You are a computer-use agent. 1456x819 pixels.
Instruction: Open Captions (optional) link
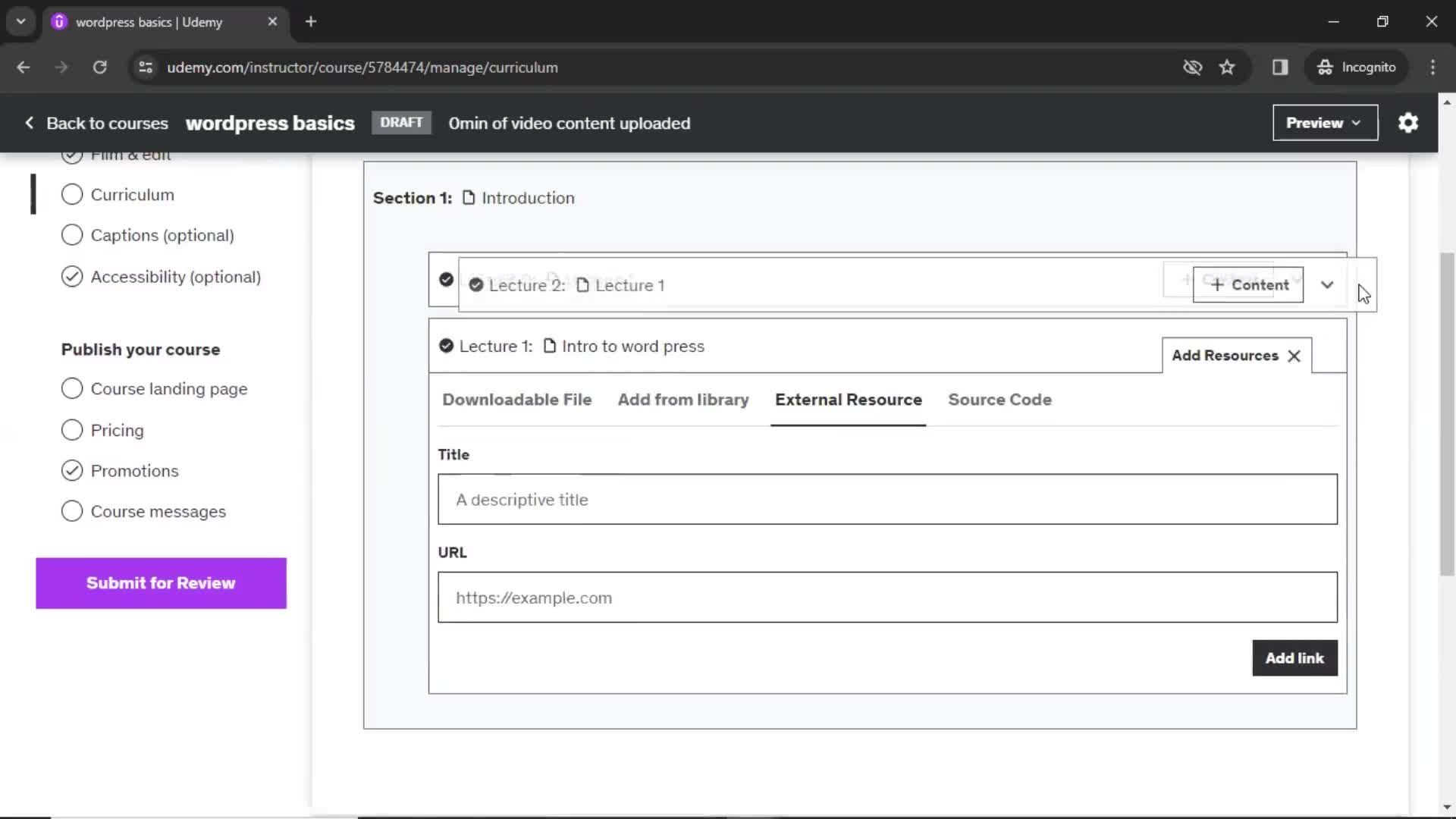162,235
